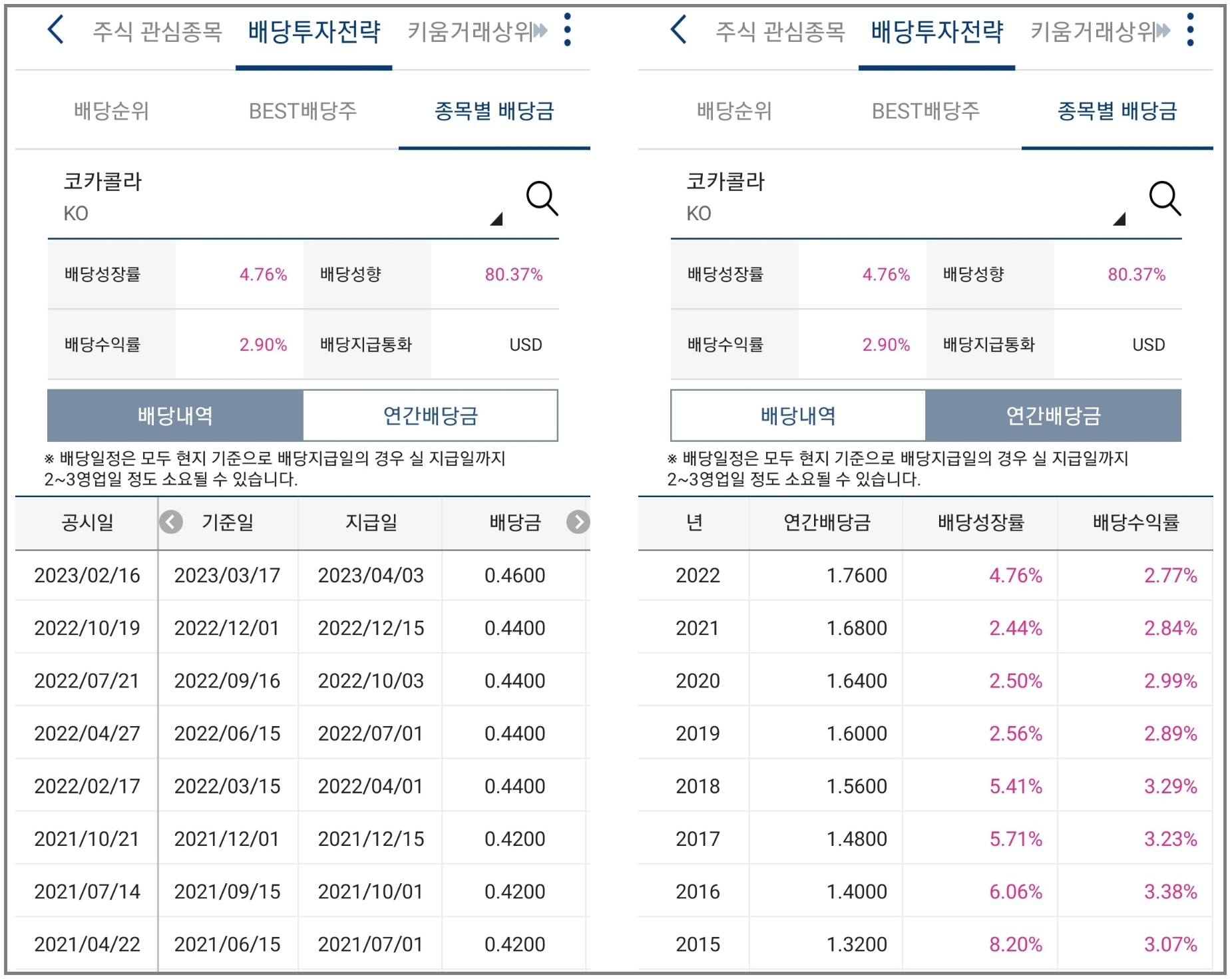Tap the 1.7600 annual dividend value
This screenshot has width=1232, height=979.
tap(857, 575)
